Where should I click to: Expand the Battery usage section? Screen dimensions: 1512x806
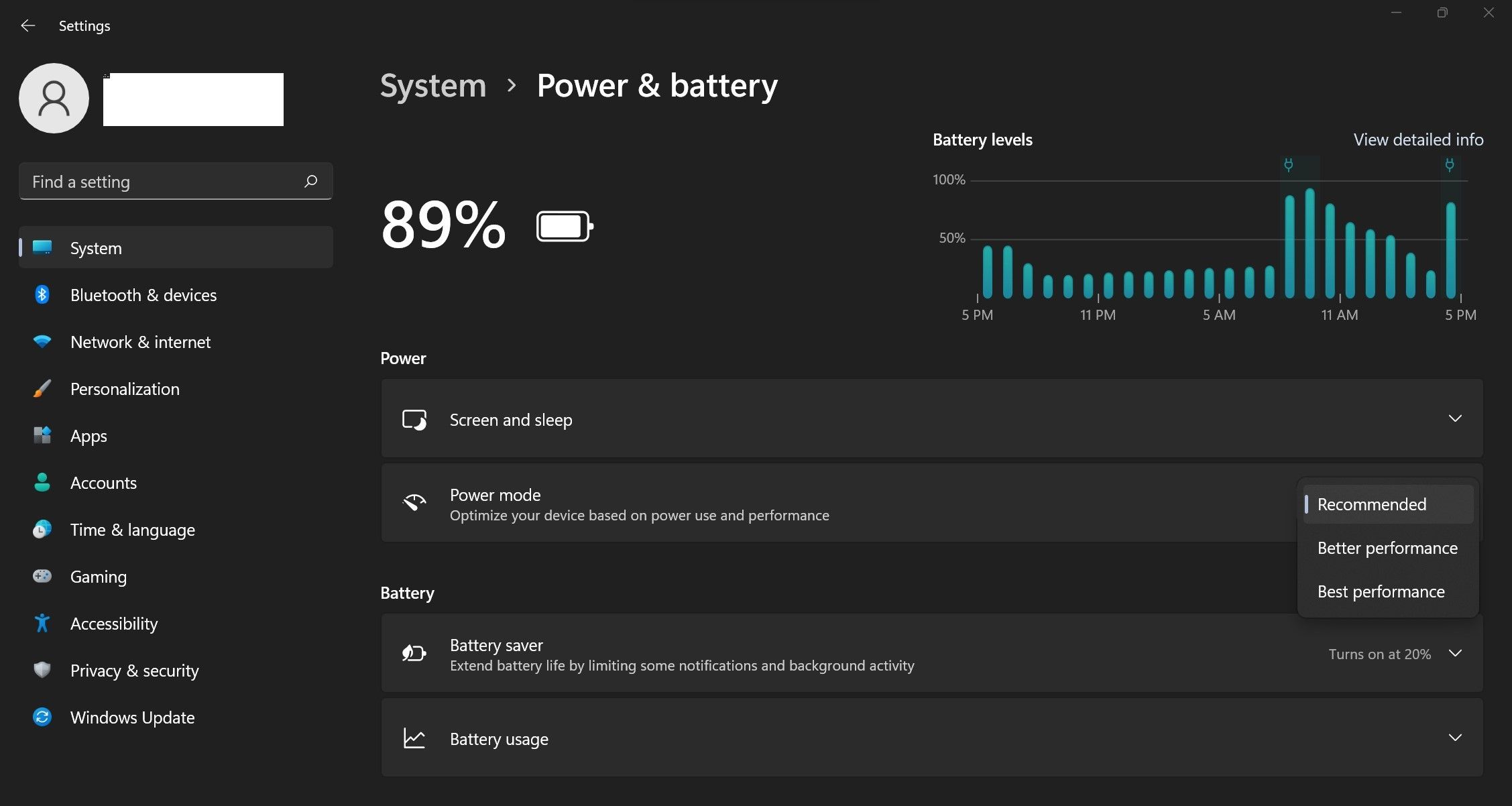tap(1455, 738)
